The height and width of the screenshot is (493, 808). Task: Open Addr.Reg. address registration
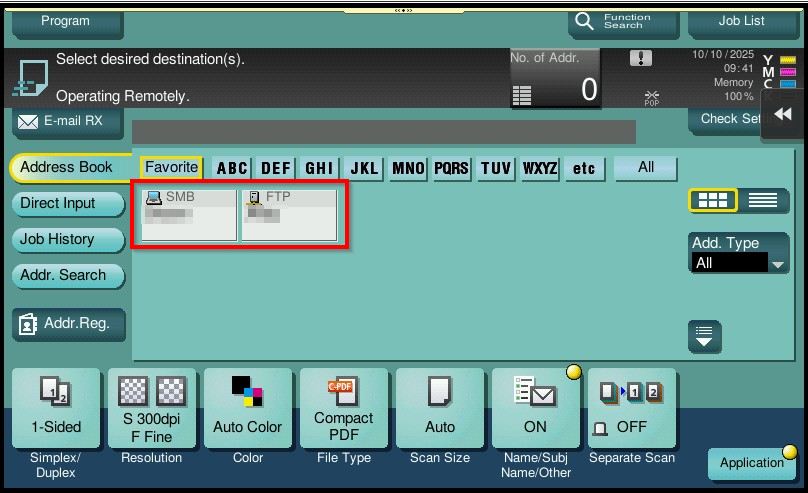tap(68, 323)
